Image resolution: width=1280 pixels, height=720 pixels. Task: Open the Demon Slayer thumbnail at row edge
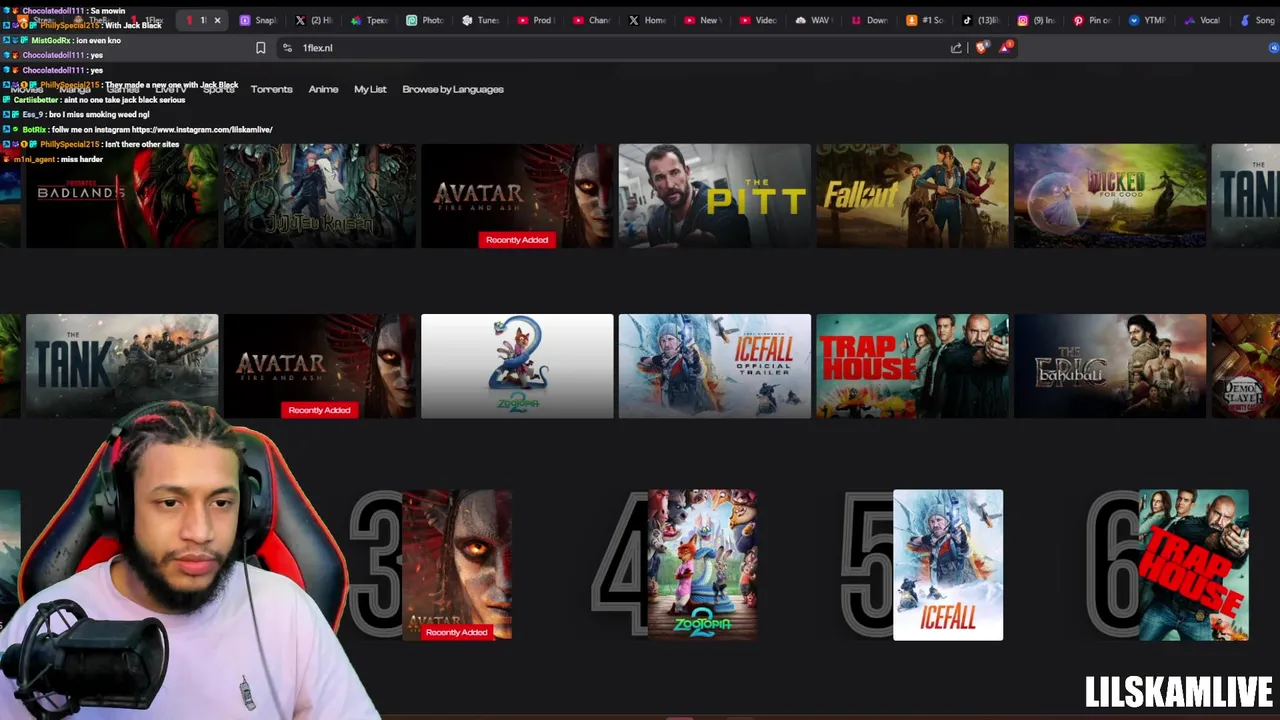pos(1246,366)
